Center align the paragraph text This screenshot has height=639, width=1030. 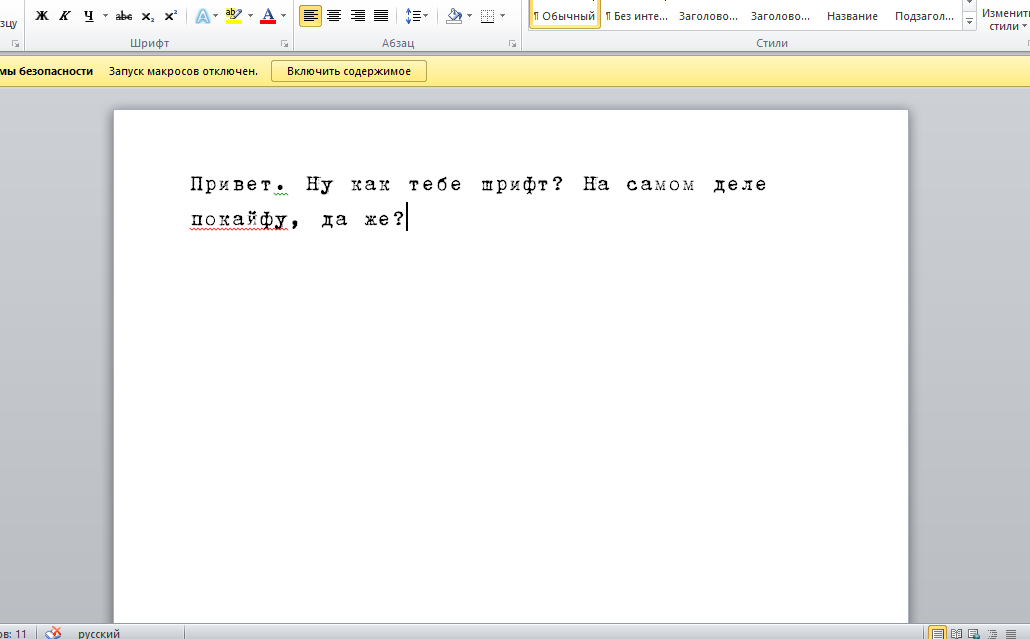pos(334,16)
